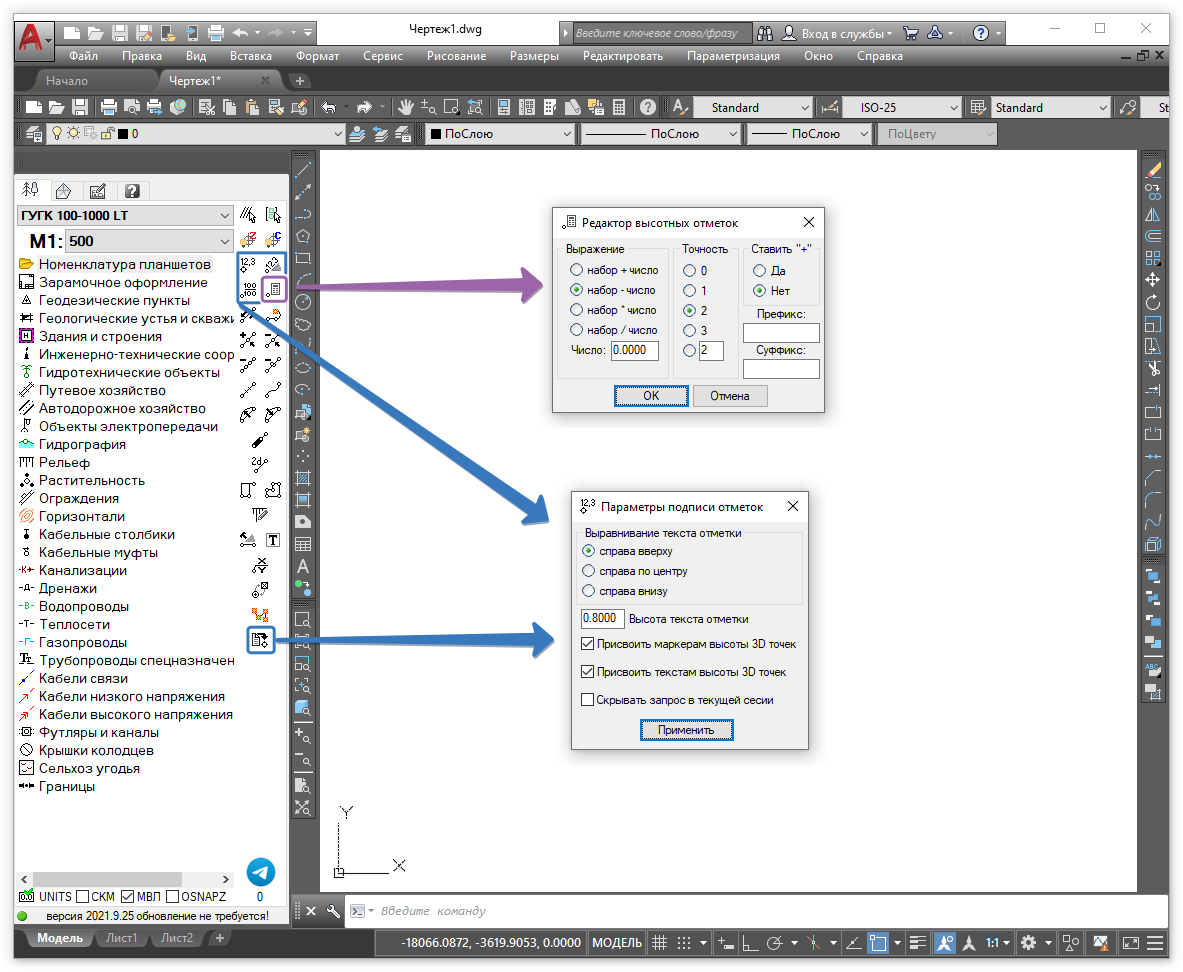Click the Telegram icon in plugin panel
Screen dimensions: 1183x972
pyautogui.click(x=261, y=872)
